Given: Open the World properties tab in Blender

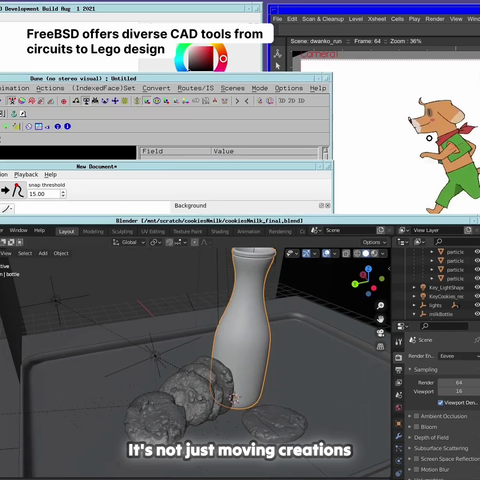Looking at the screenshot, I should point(398,408).
